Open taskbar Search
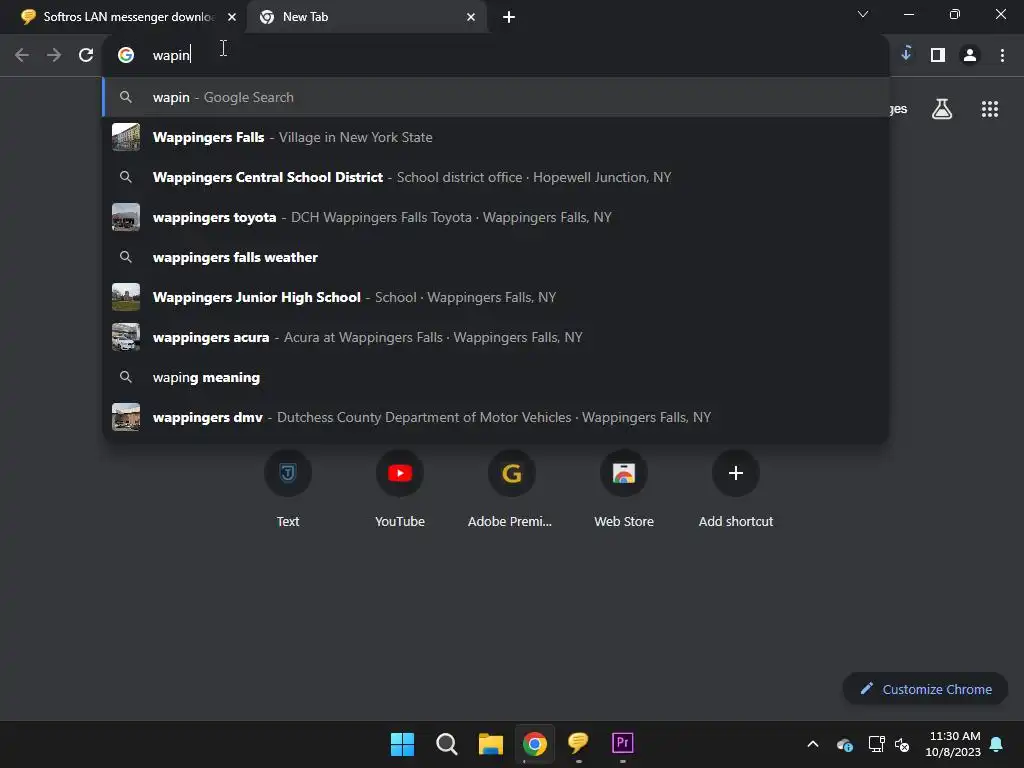The image size is (1024, 768). click(x=447, y=744)
